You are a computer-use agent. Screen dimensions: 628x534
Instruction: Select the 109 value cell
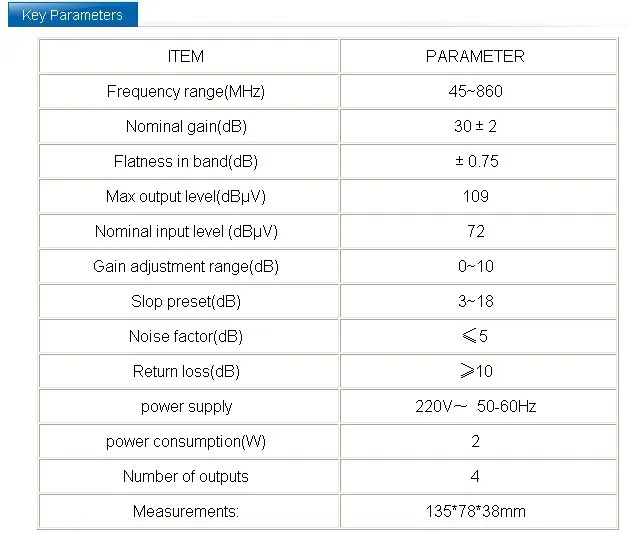(478, 196)
